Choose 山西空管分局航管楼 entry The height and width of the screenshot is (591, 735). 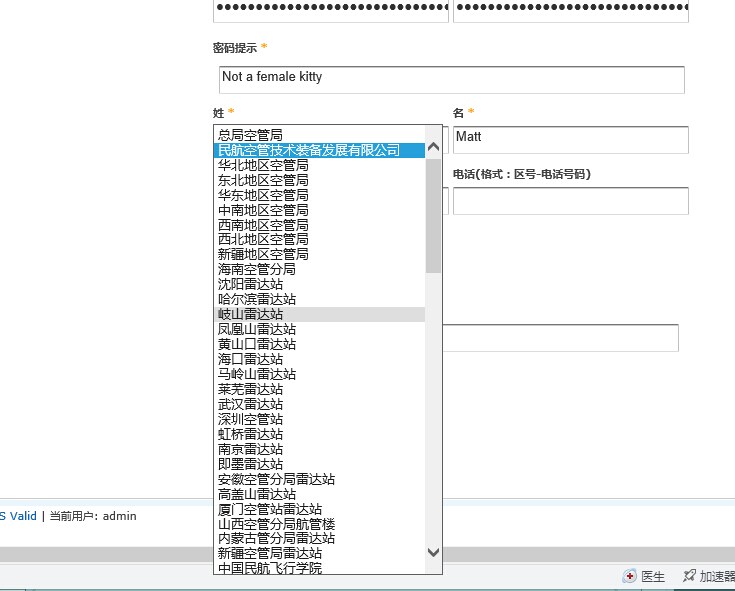pyautogui.click(x=319, y=524)
